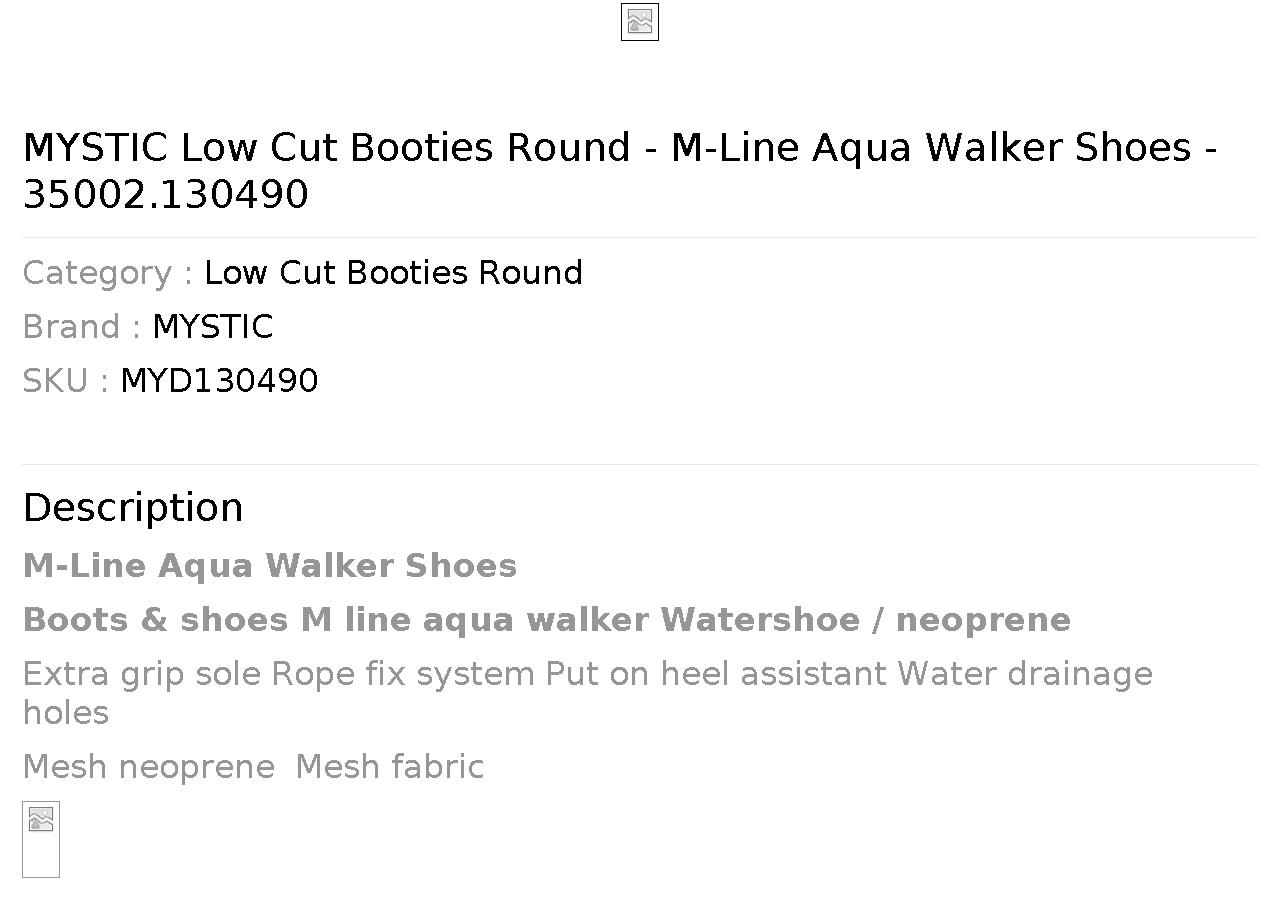Click the word holes in description
This screenshot has height=908, width=1280.
[65, 713]
